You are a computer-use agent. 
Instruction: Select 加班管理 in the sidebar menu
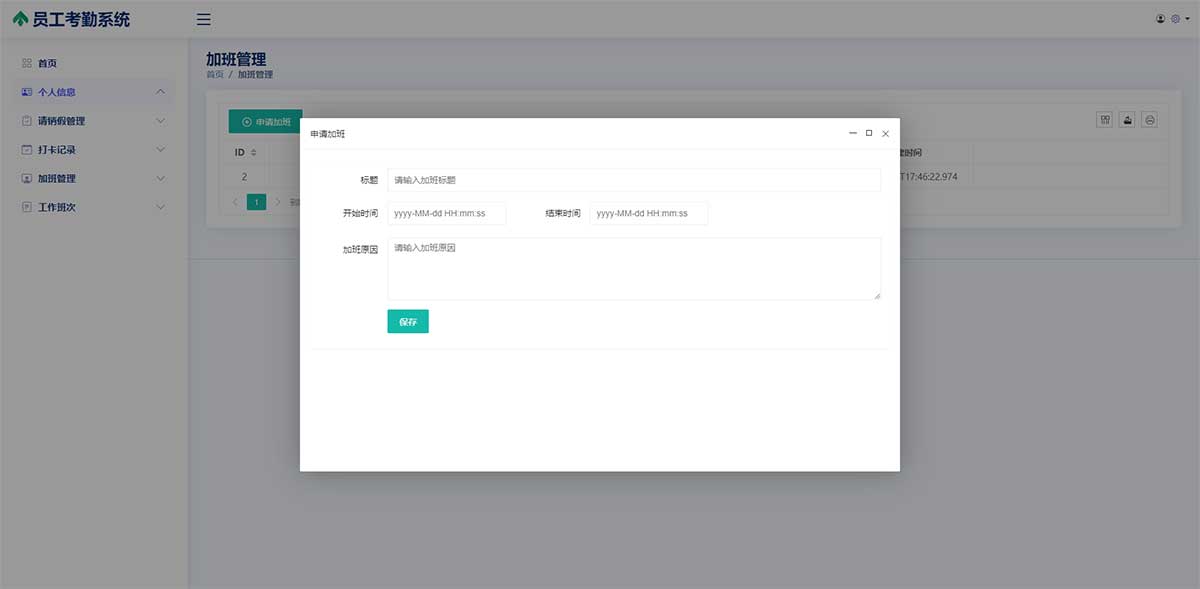click(57, 179)
